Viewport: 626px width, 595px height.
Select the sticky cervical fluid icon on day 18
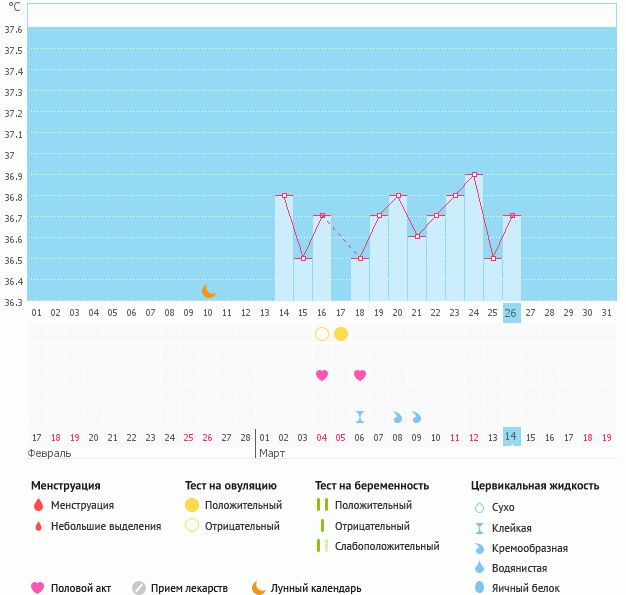(360, 416)
